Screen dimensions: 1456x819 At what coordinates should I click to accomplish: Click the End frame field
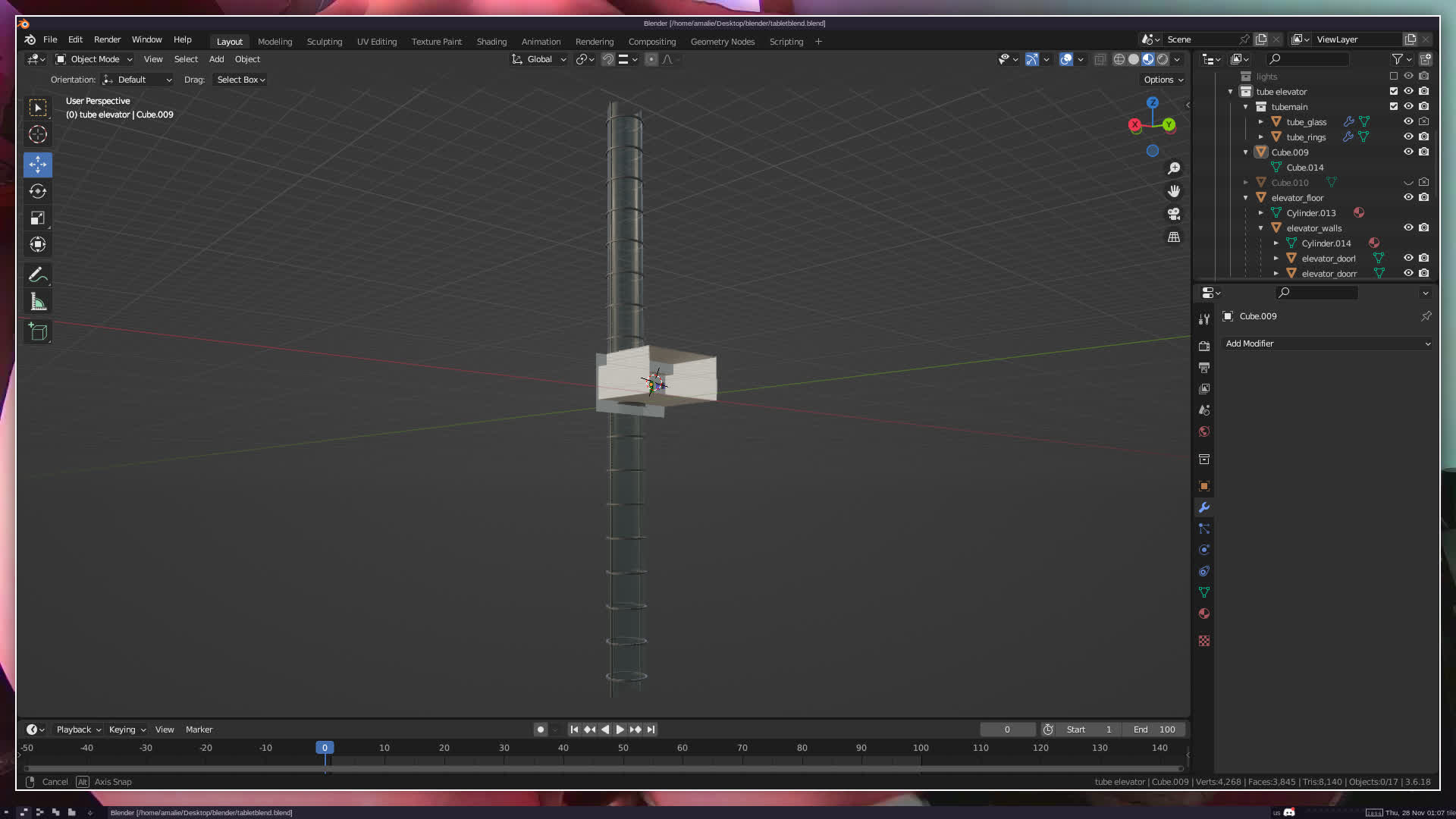point(1154,730)
